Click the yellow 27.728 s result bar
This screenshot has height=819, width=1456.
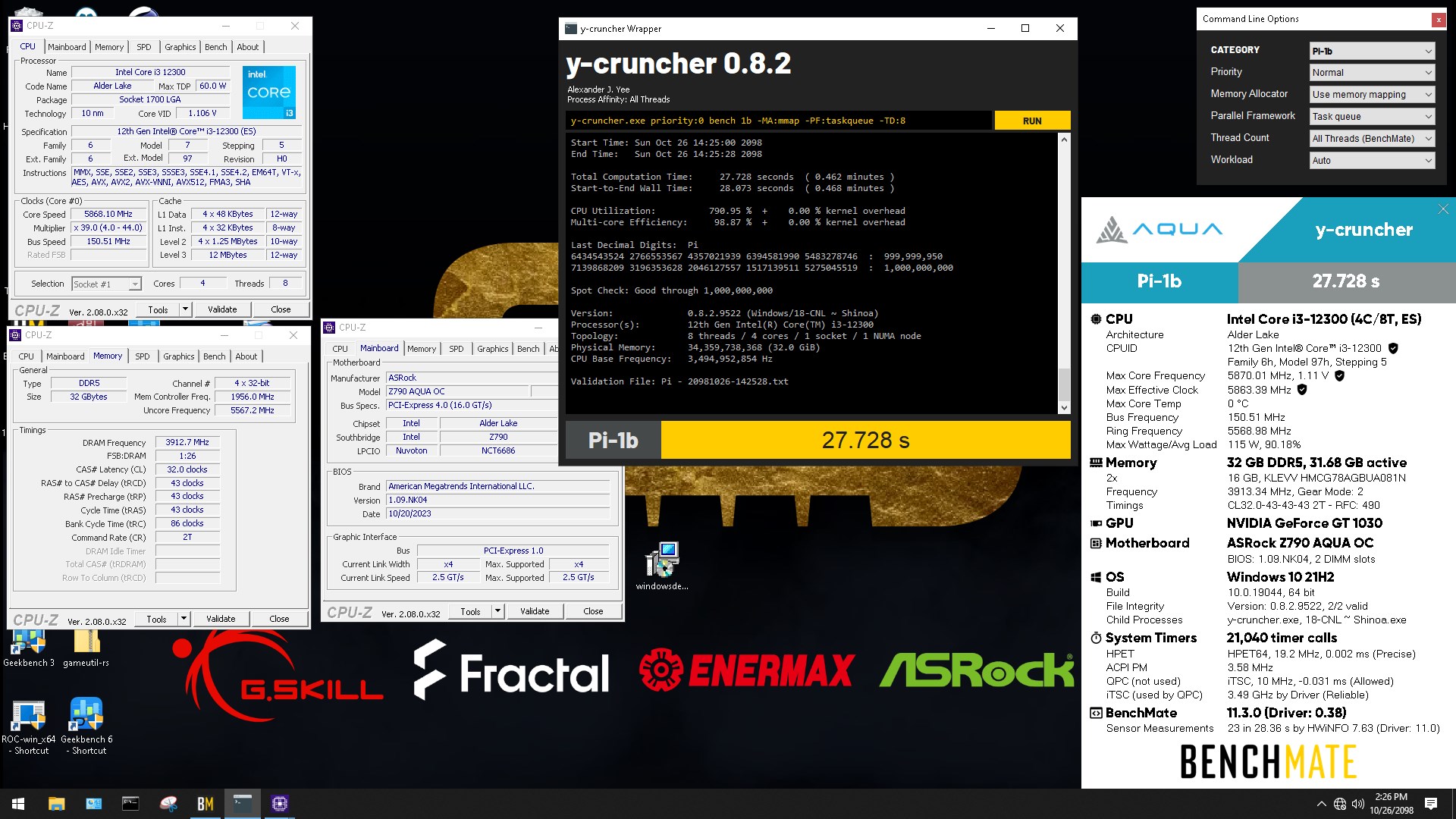point(865,440)
